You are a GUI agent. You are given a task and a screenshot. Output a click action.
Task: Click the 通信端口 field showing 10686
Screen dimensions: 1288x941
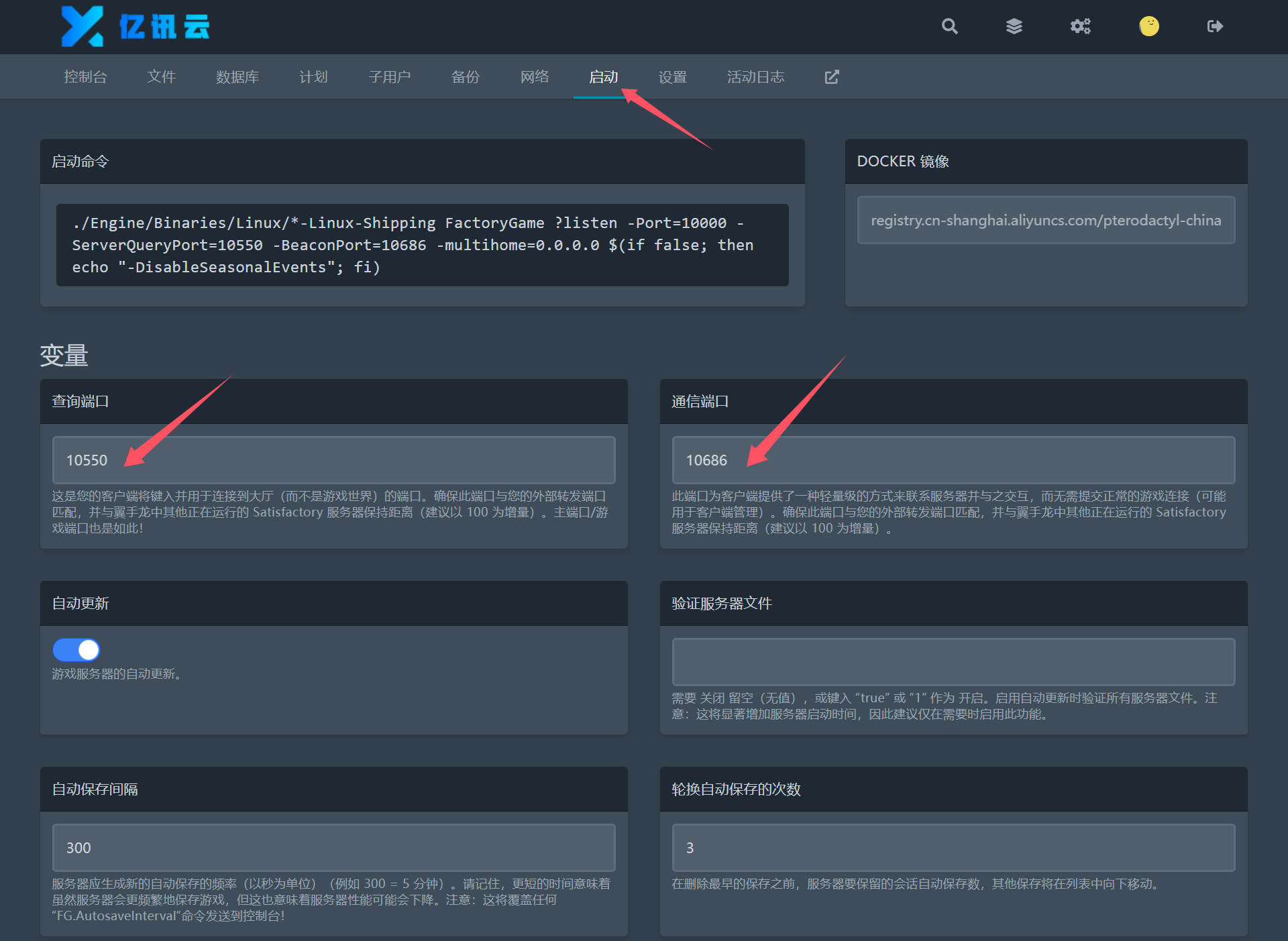click(x=953, y=460)
